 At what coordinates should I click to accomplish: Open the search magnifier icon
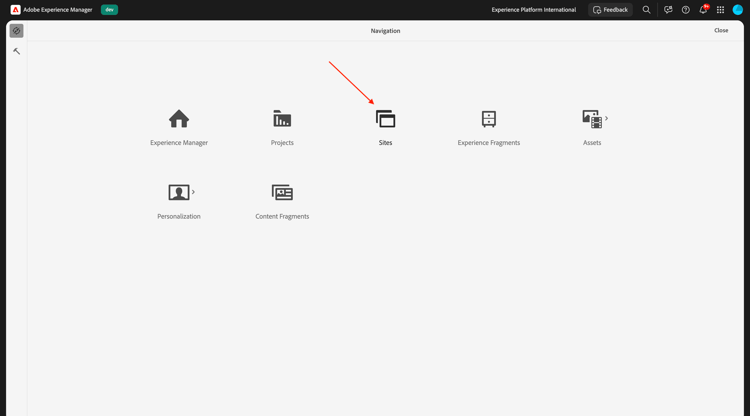646,10
